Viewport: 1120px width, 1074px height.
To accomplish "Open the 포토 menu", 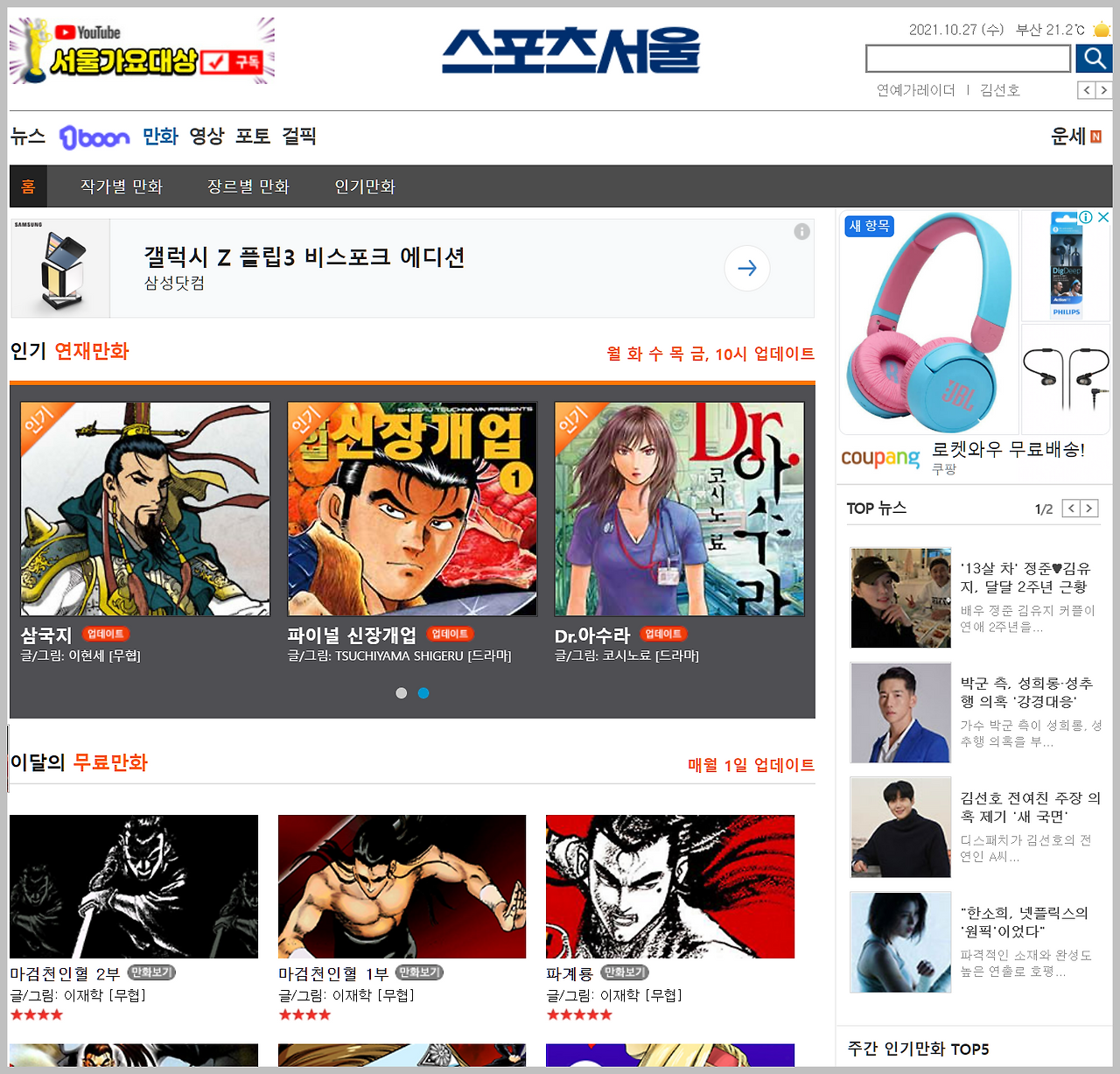I will tap(253, 136).
